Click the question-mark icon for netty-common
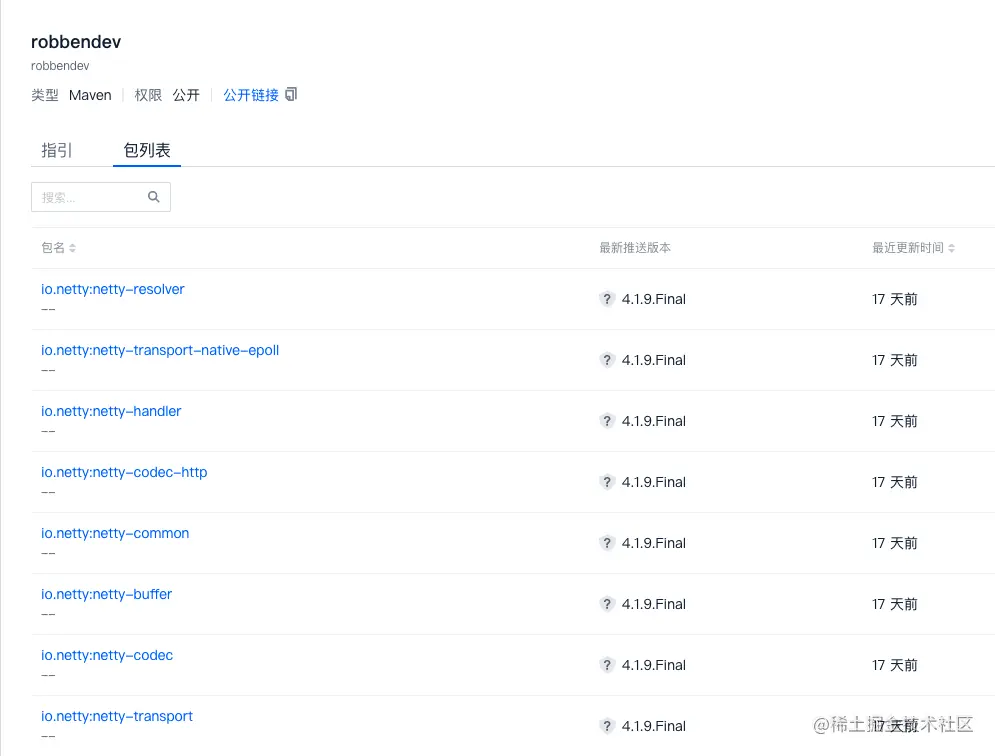Viewport: 995px width, 756px height. tap(607, 543)
